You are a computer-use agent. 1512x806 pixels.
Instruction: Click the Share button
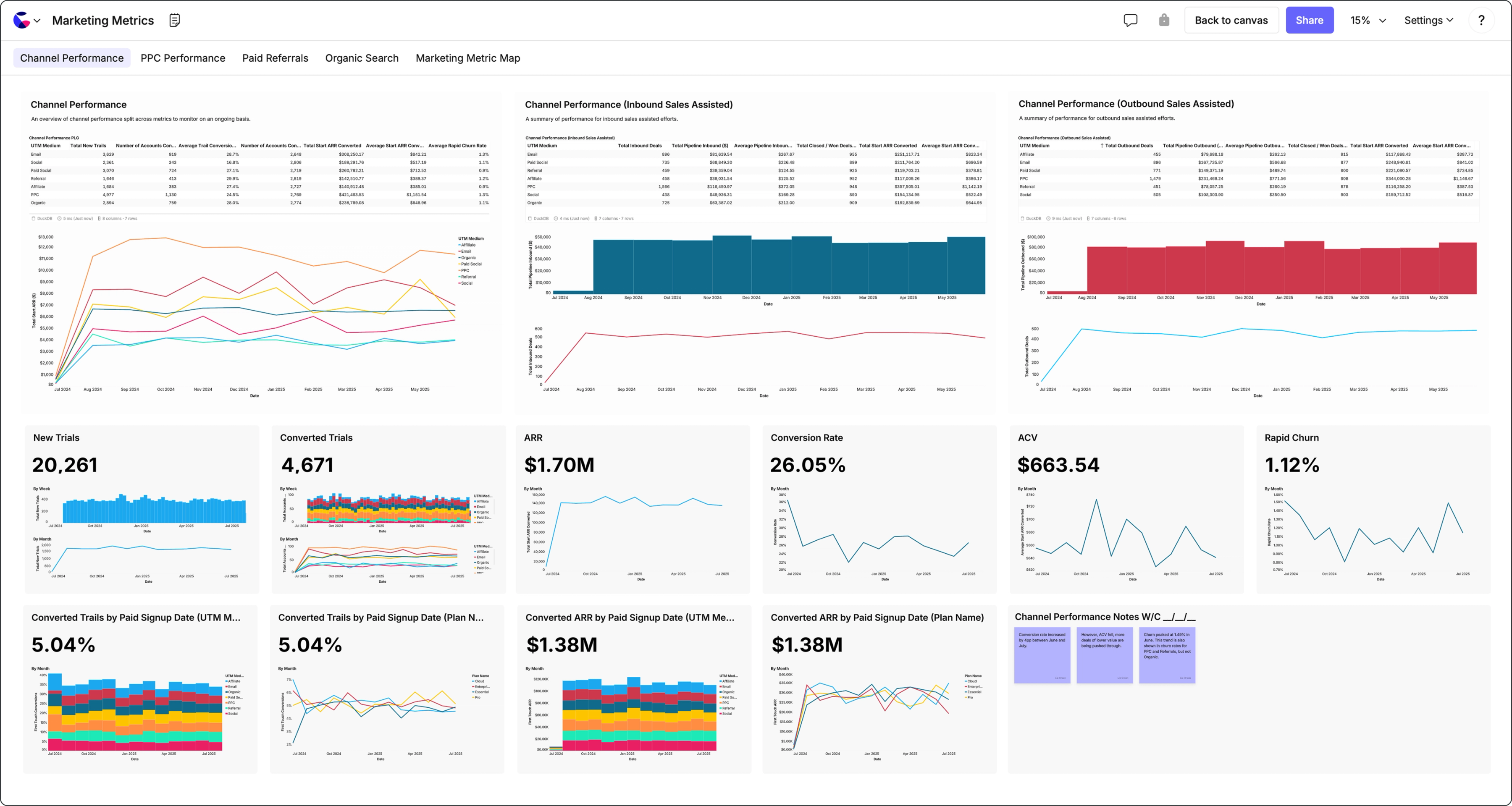coord(1310,20)
